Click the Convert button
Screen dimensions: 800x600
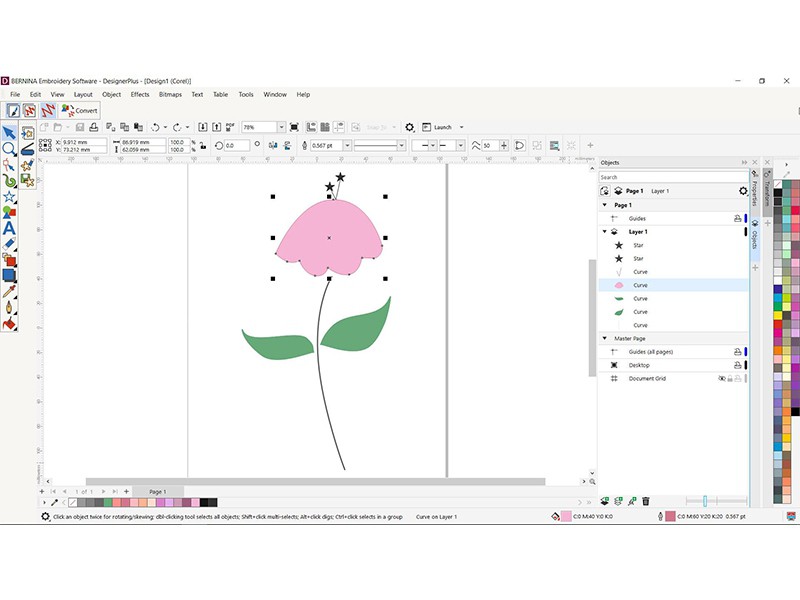click(x=80, y=111)
